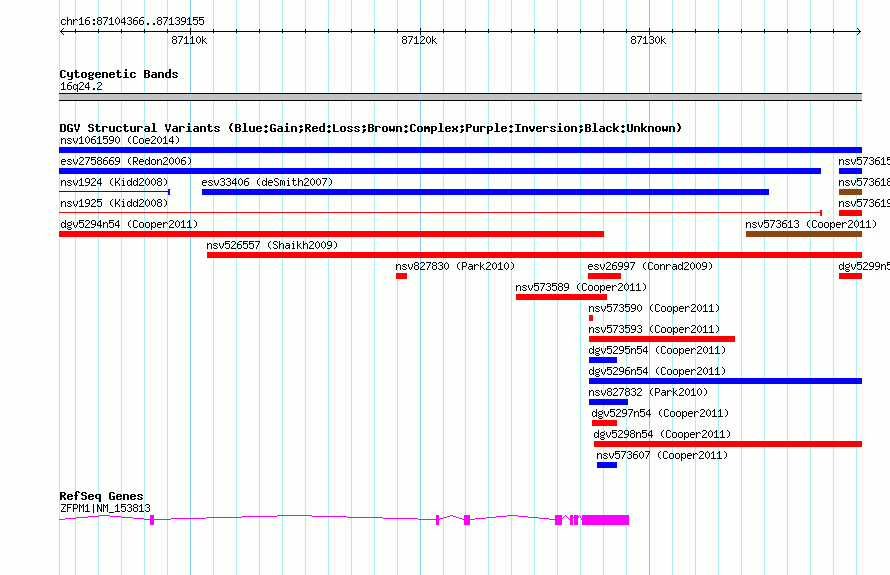Select the large ZFPM1 last exon block

[x=605, y=519]
